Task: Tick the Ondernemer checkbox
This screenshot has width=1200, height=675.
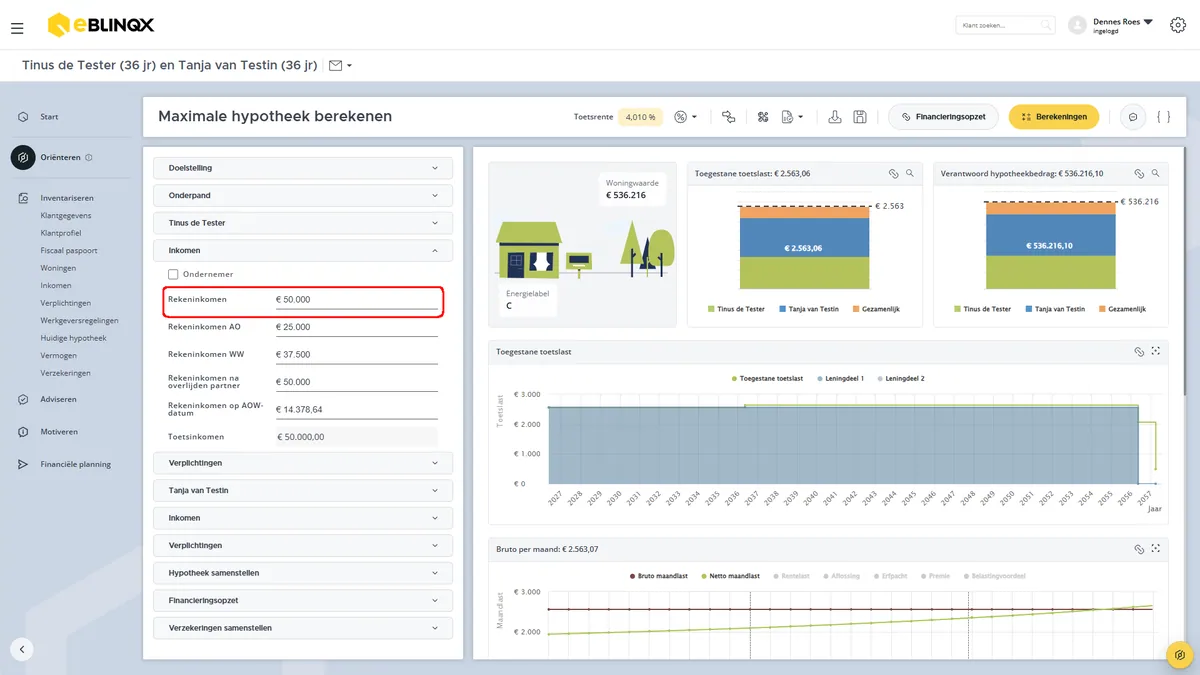Action: 173,274
